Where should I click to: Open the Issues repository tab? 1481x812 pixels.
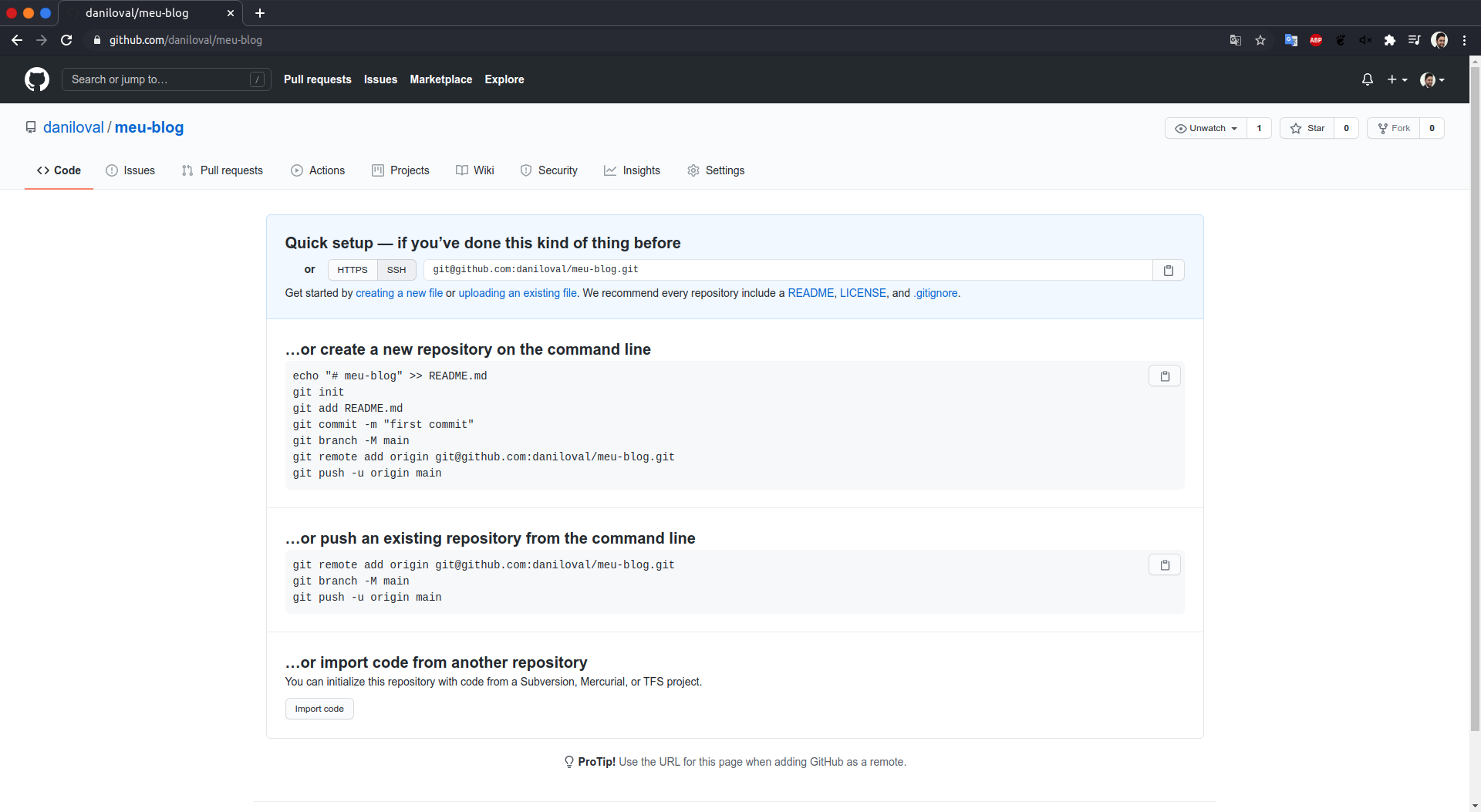[x=130, y=170]
